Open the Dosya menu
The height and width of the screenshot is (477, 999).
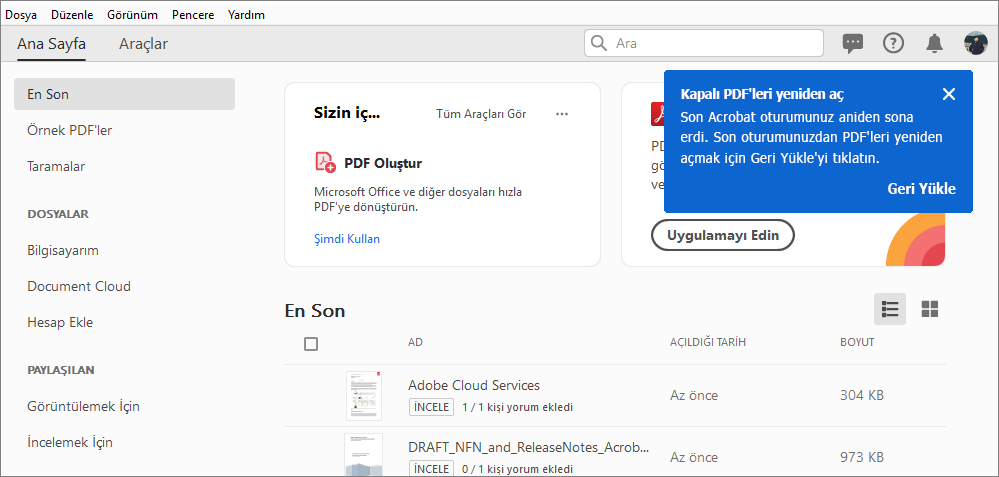[21, 15]
